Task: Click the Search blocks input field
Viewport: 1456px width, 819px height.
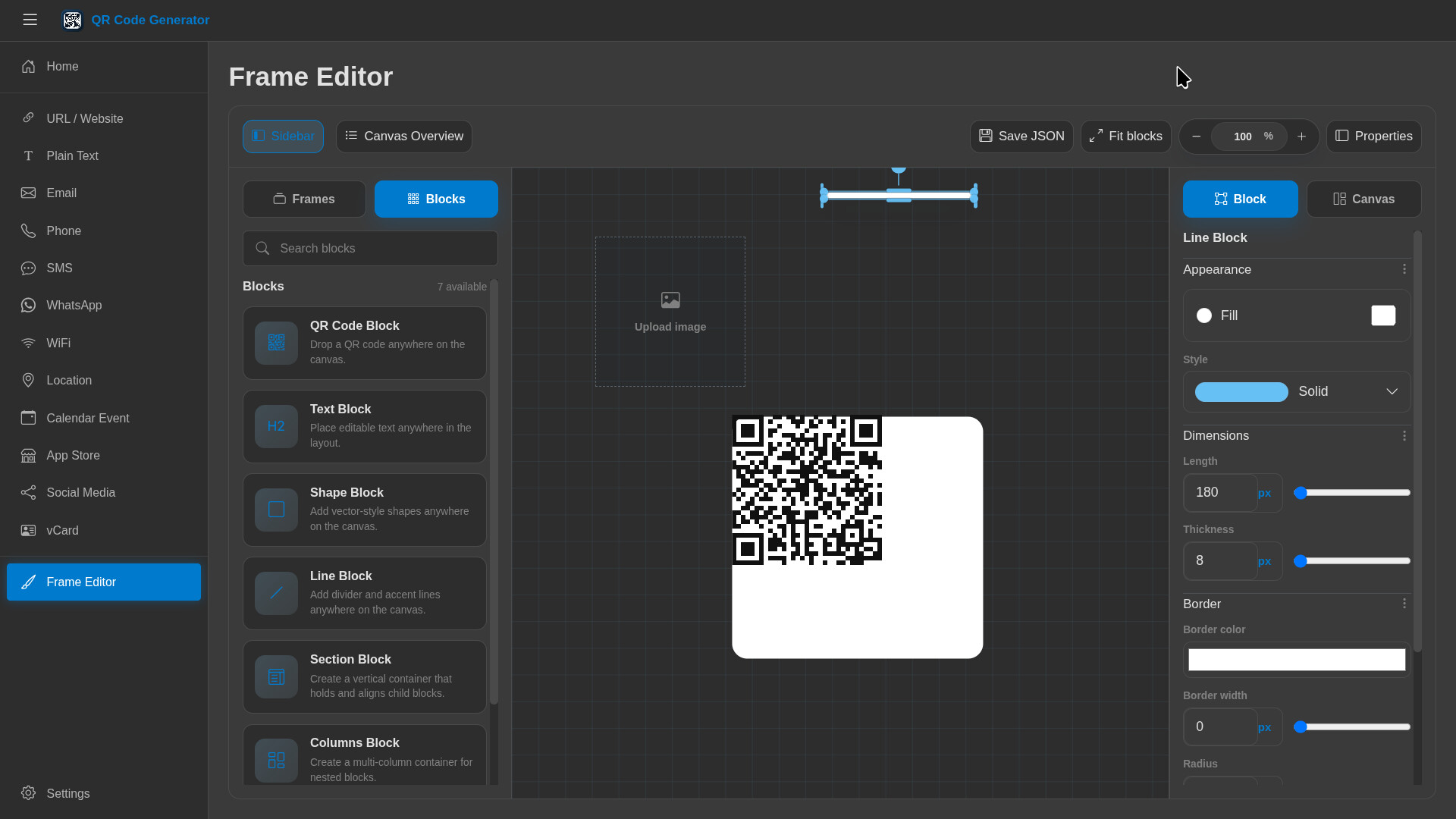Action: click(370, 248)
